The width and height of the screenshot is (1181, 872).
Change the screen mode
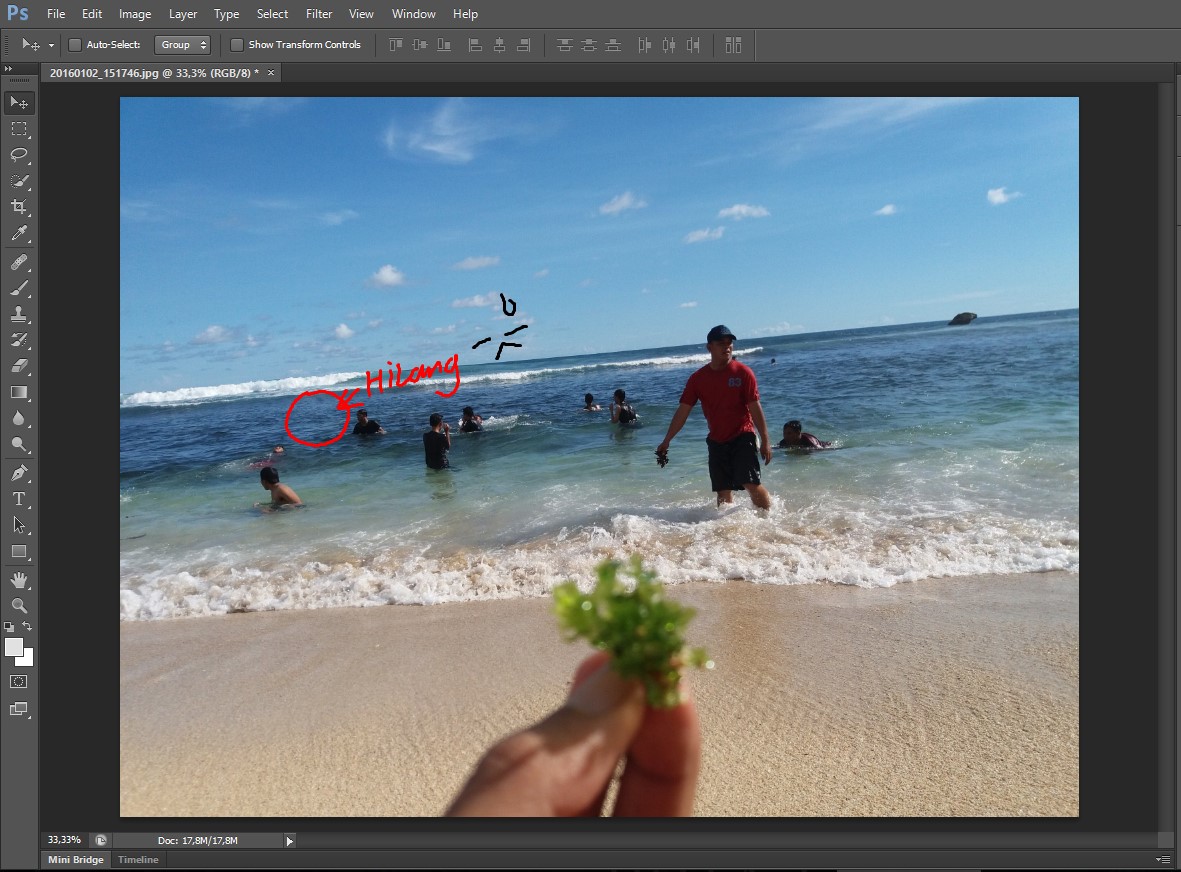tap(19, 709)
